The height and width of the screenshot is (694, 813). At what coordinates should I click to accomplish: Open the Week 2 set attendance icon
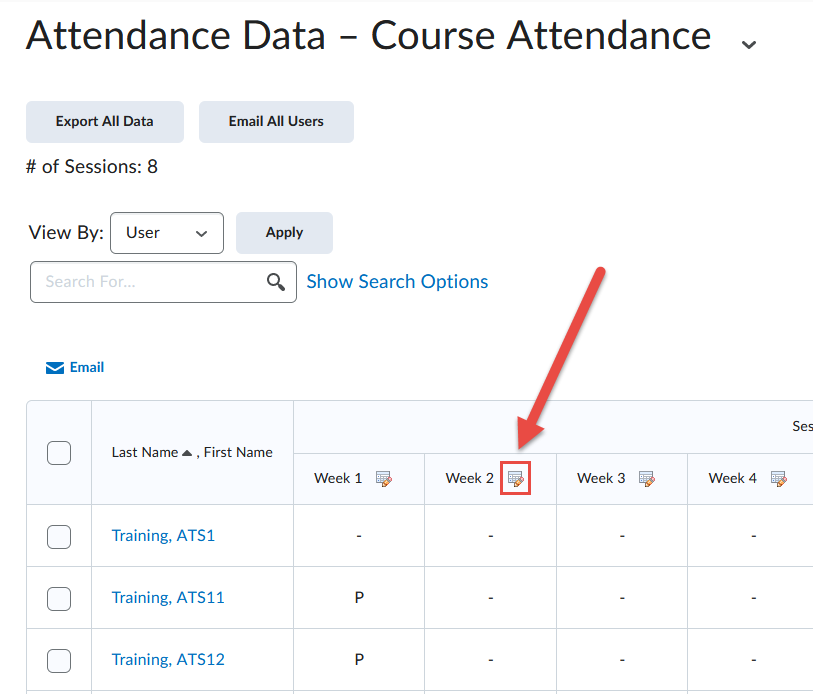point(515,479)
